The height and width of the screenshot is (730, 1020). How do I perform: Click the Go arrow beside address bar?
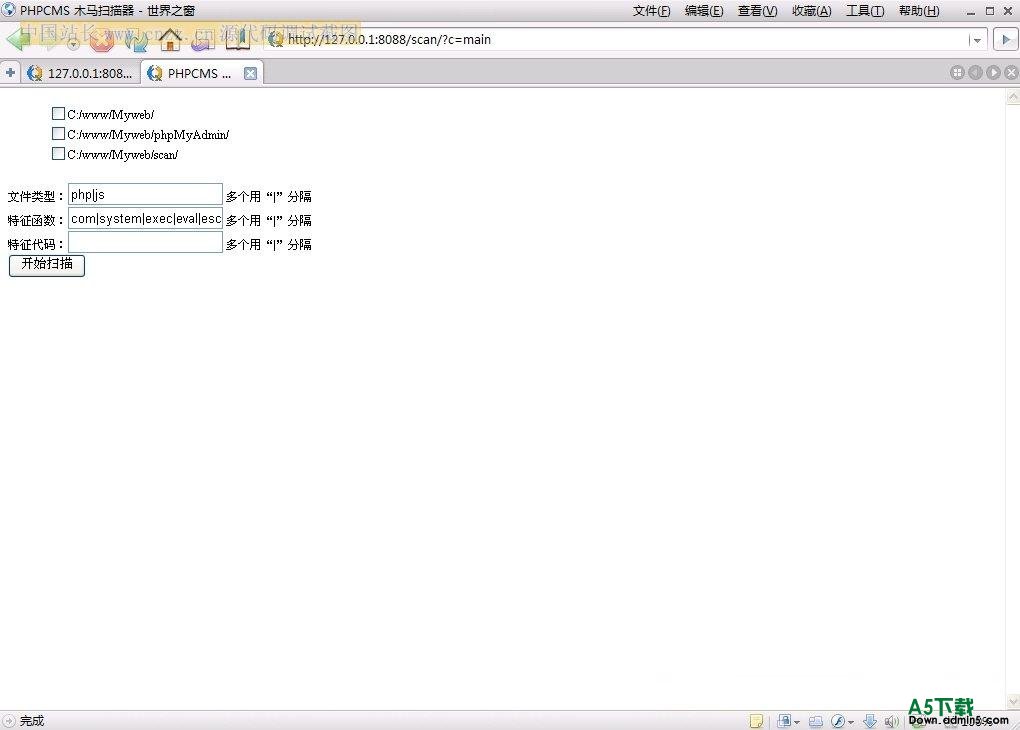pos(1006,40)
